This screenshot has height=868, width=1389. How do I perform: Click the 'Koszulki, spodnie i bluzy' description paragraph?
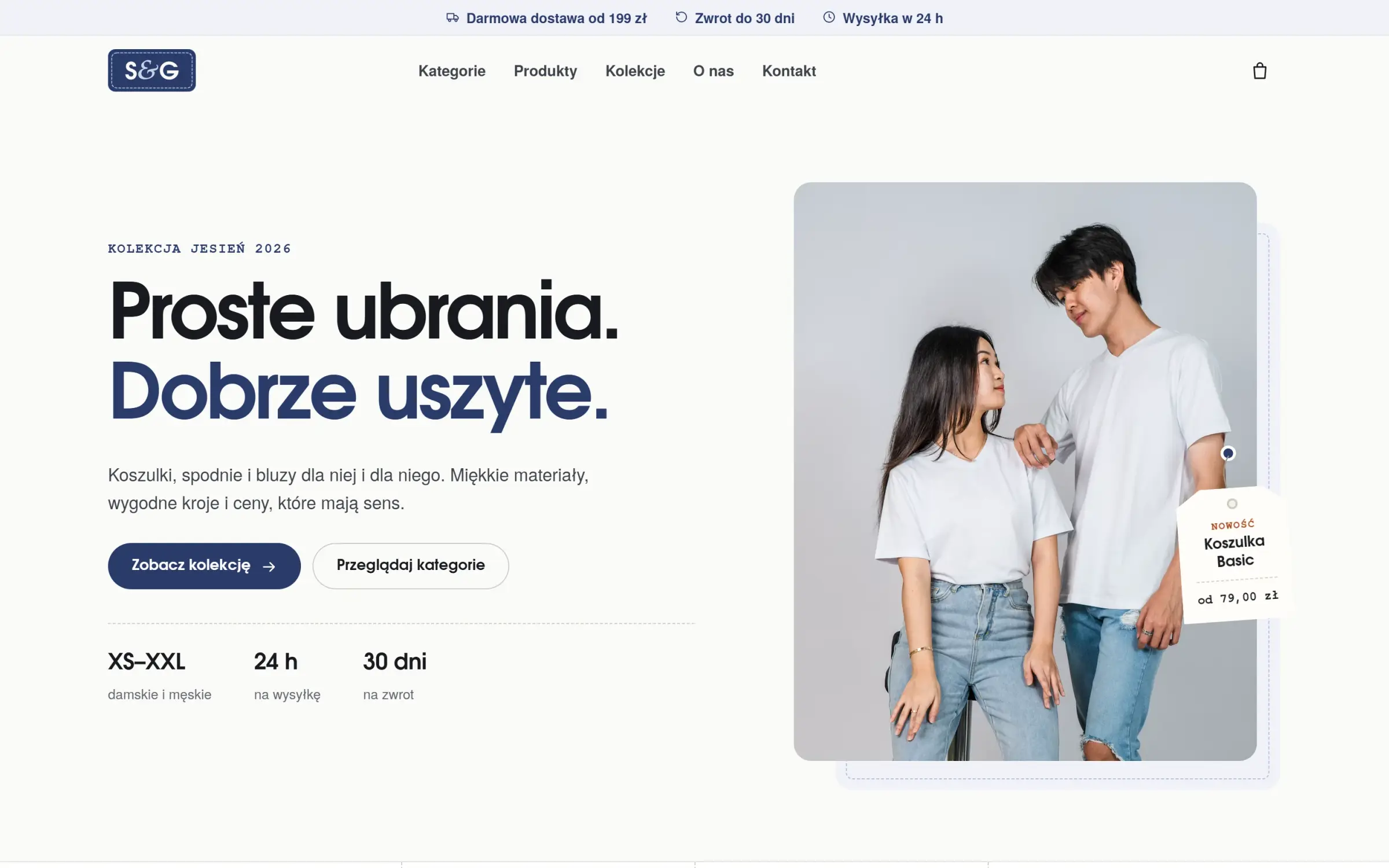tap(348, 489)
